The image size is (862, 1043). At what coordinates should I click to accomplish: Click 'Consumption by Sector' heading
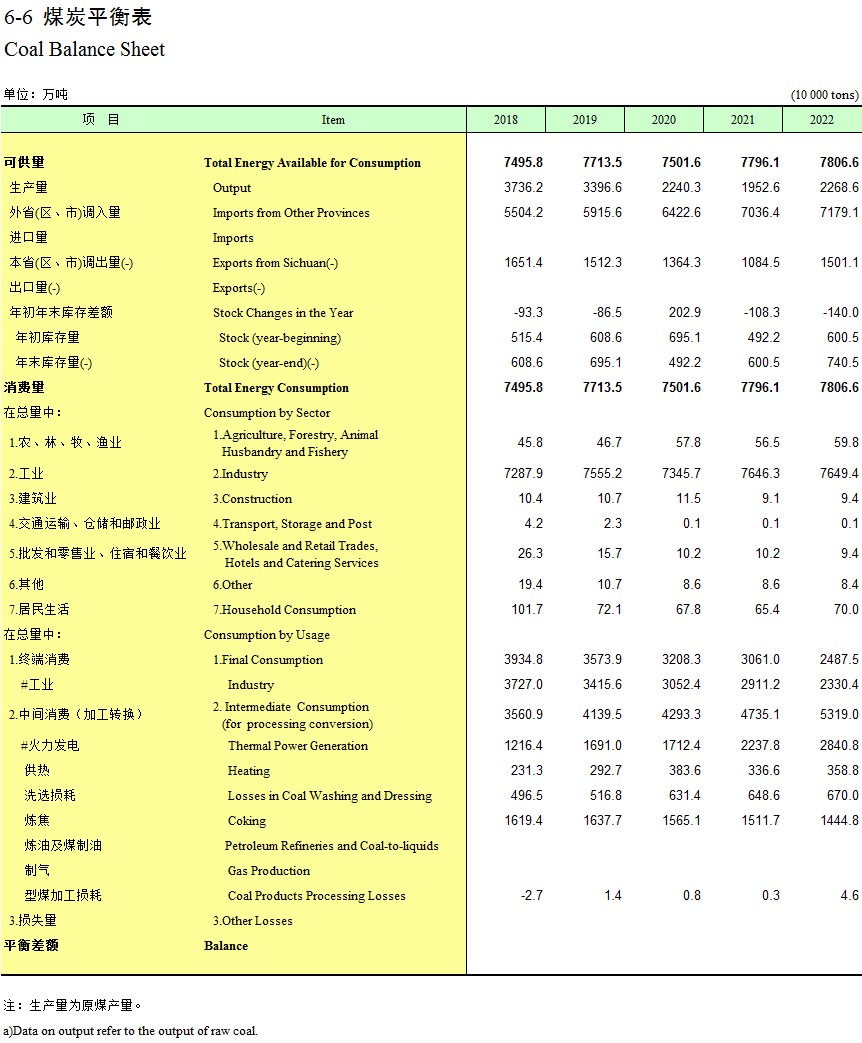point(267,413)
